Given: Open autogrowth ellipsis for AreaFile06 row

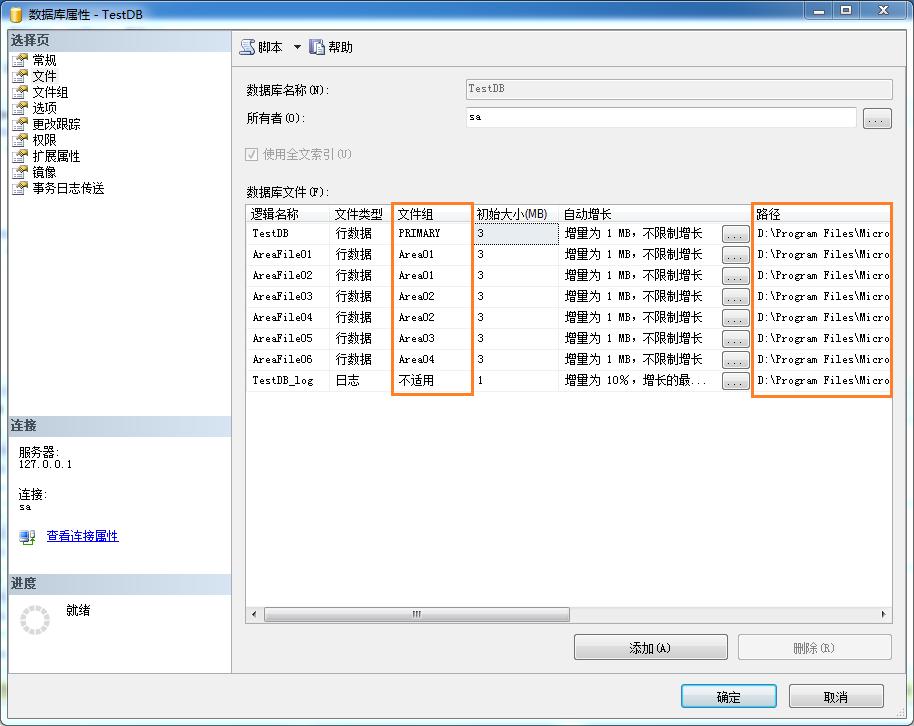Looking at the screenshot, I should click(x=736, y=360).
